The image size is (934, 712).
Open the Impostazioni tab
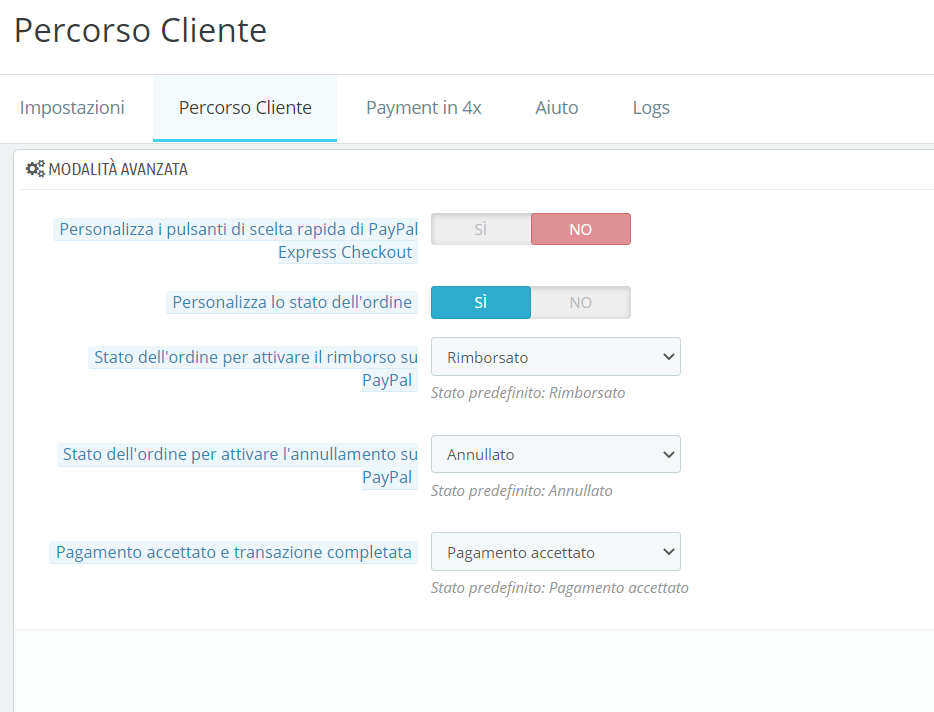pos(72,108)
